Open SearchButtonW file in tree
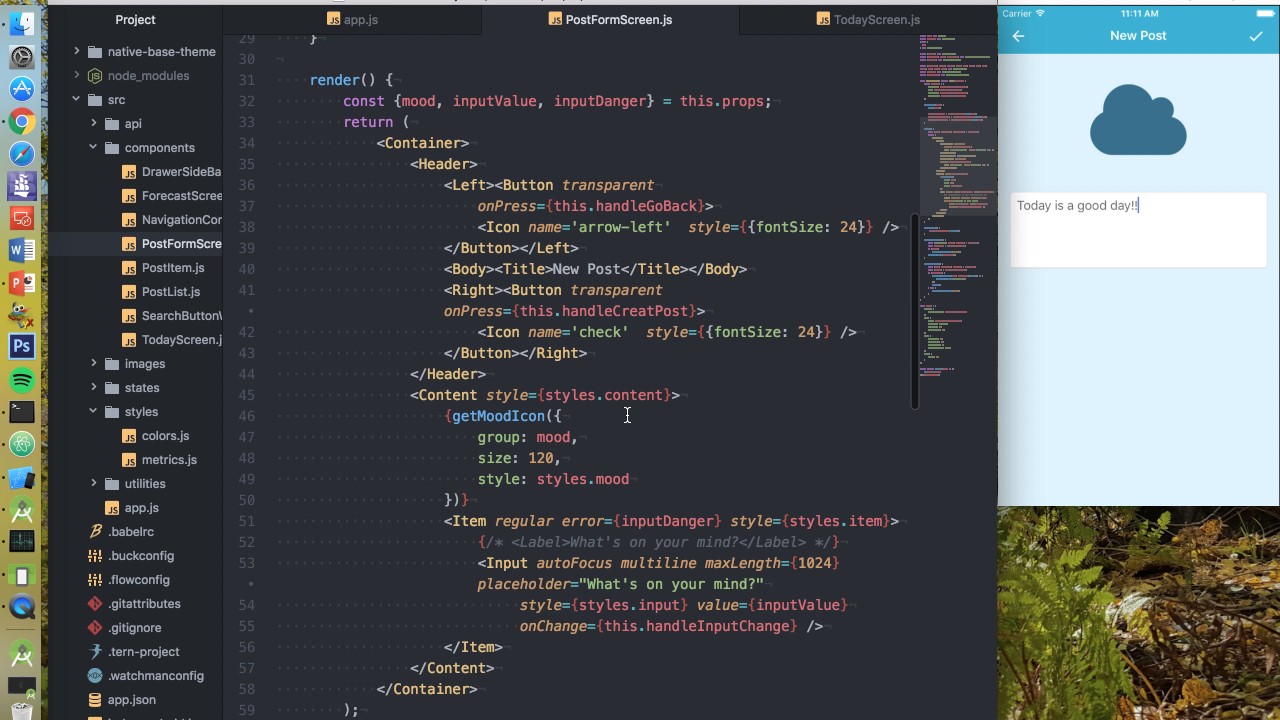Viewport: 1280px width, 720px height. [181, 316]
